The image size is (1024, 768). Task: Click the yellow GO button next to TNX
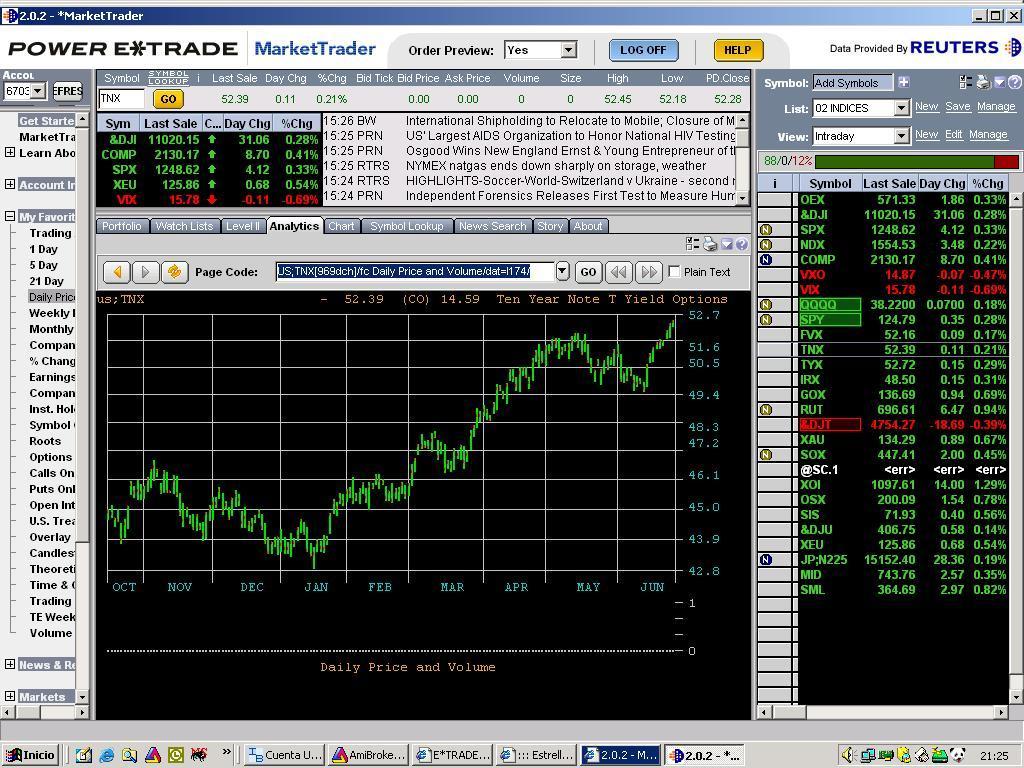168,99
